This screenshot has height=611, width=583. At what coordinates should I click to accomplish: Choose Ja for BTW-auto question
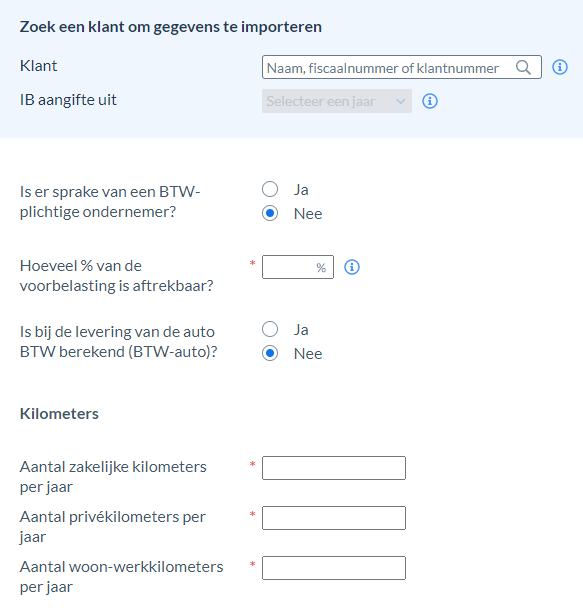(270, 329)
